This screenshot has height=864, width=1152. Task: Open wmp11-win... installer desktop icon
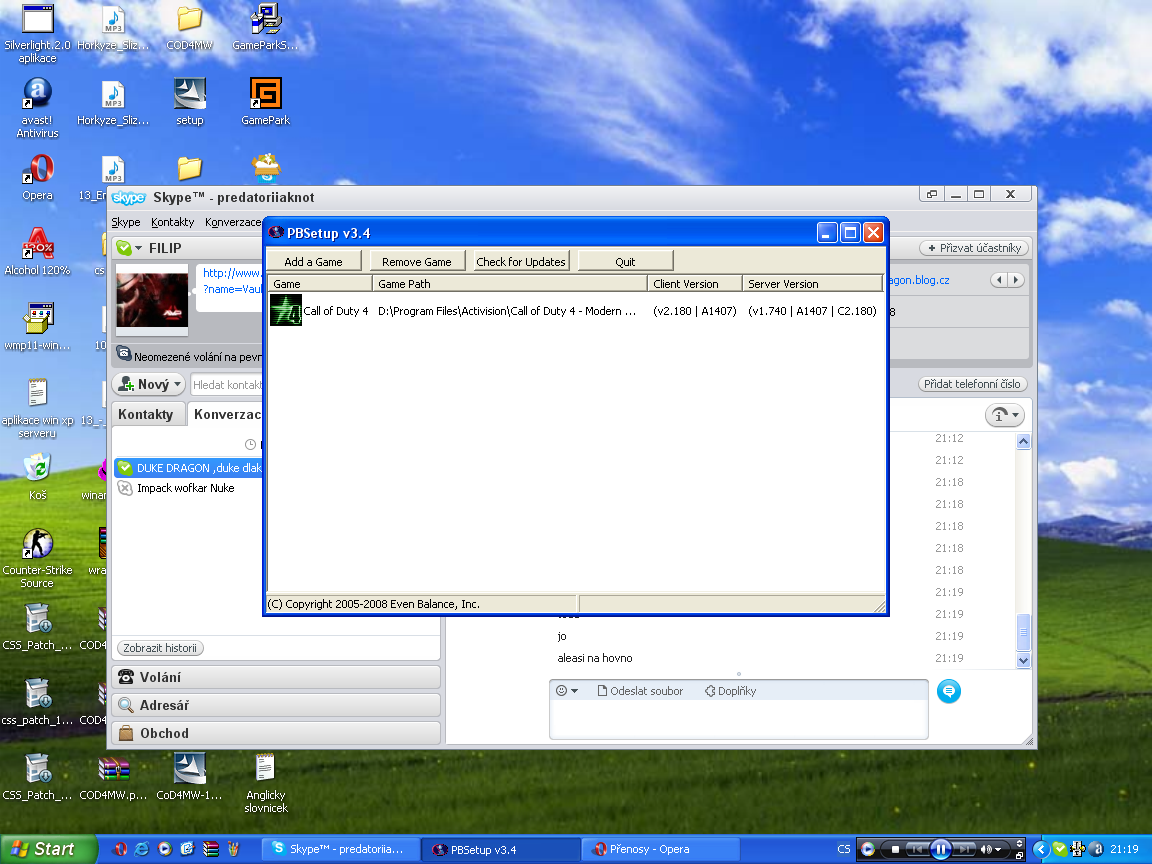click(x=37, y=327)
